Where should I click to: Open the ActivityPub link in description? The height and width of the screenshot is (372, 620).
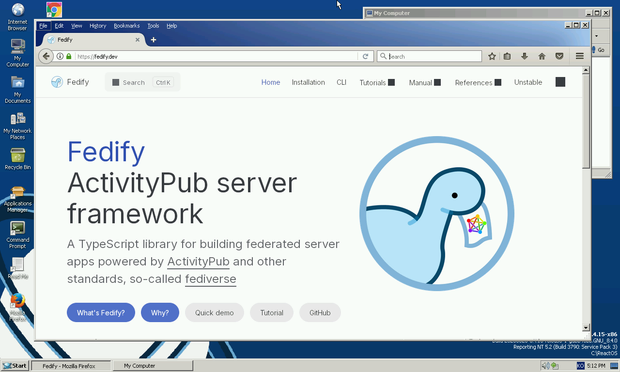(x=198, y=262)
